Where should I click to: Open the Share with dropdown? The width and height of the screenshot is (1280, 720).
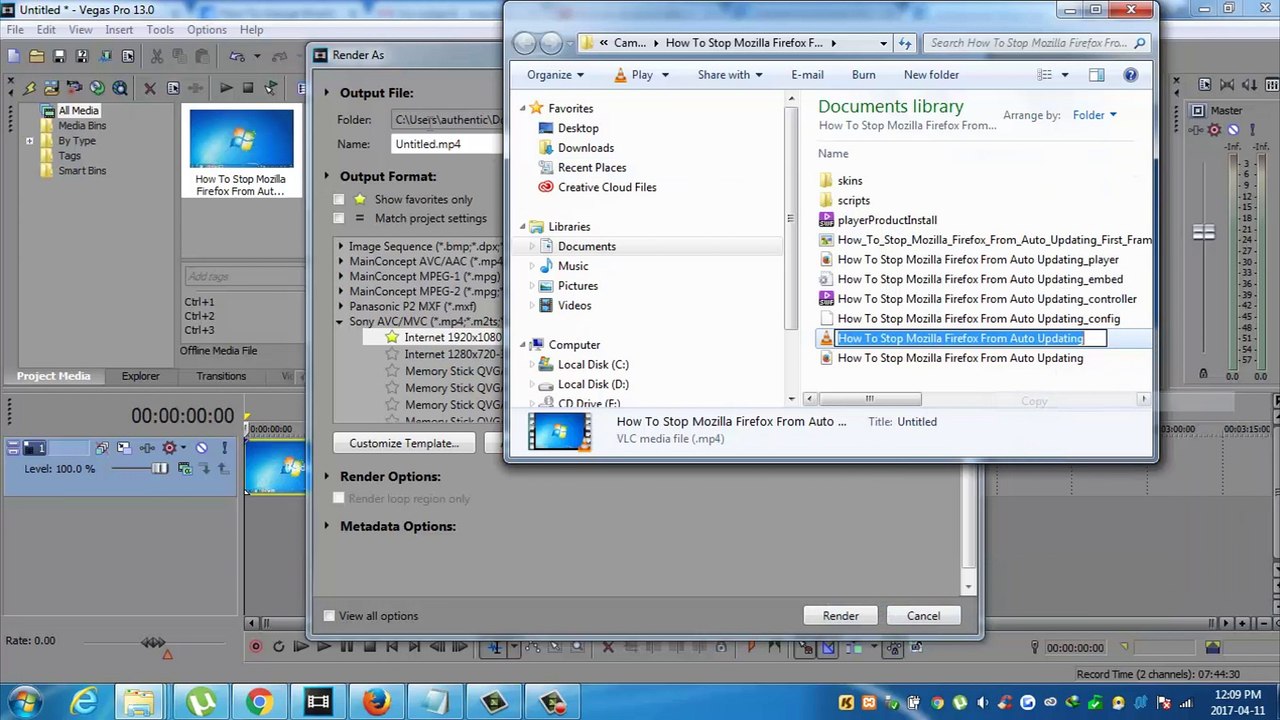[x=730, y=75]
